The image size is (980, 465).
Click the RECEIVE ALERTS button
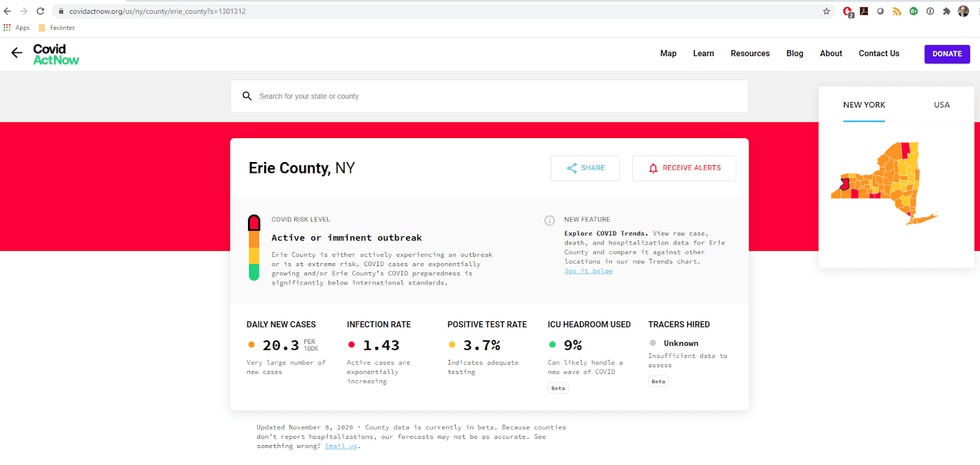click(x=684, y=168)
